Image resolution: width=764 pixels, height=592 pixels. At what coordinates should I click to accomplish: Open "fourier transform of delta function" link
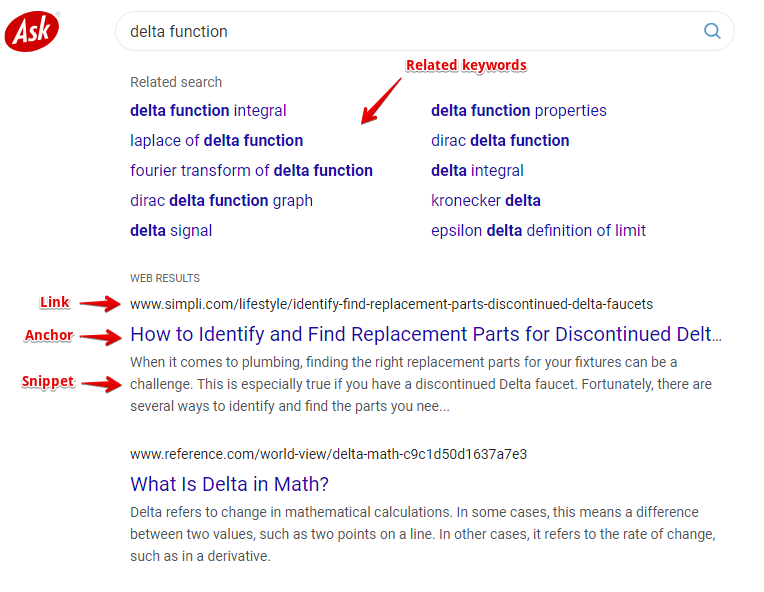click(x=251, y=170)
